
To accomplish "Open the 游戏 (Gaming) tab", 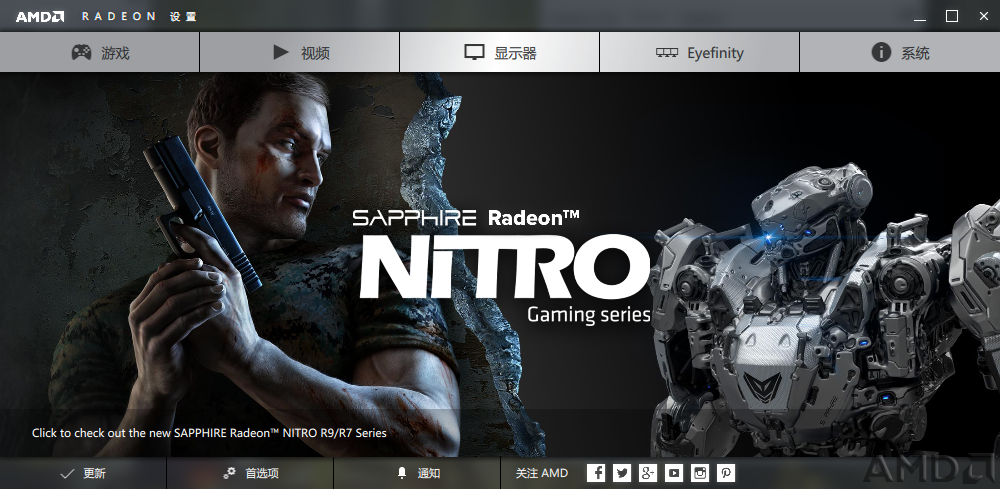I will (x=99, y=52).
